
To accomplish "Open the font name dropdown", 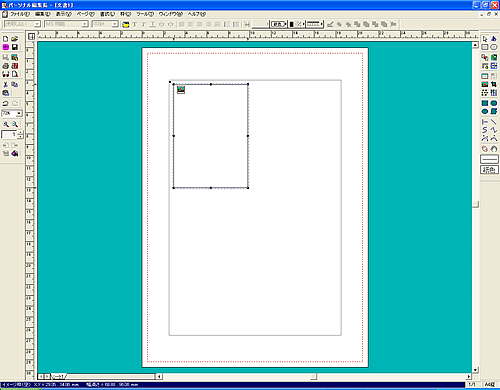I will pos(85,24).
